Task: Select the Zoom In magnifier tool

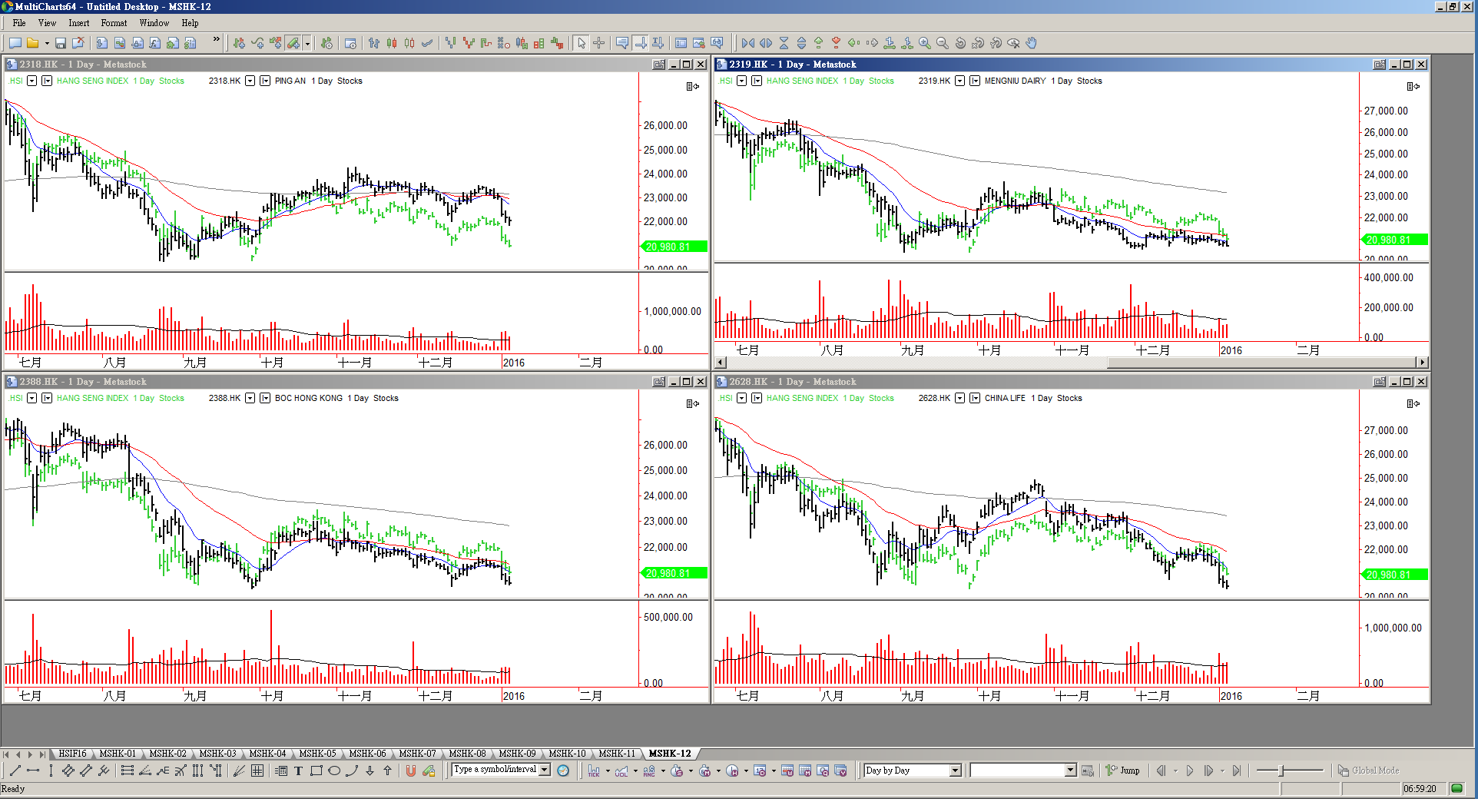Action: [925, 43]
